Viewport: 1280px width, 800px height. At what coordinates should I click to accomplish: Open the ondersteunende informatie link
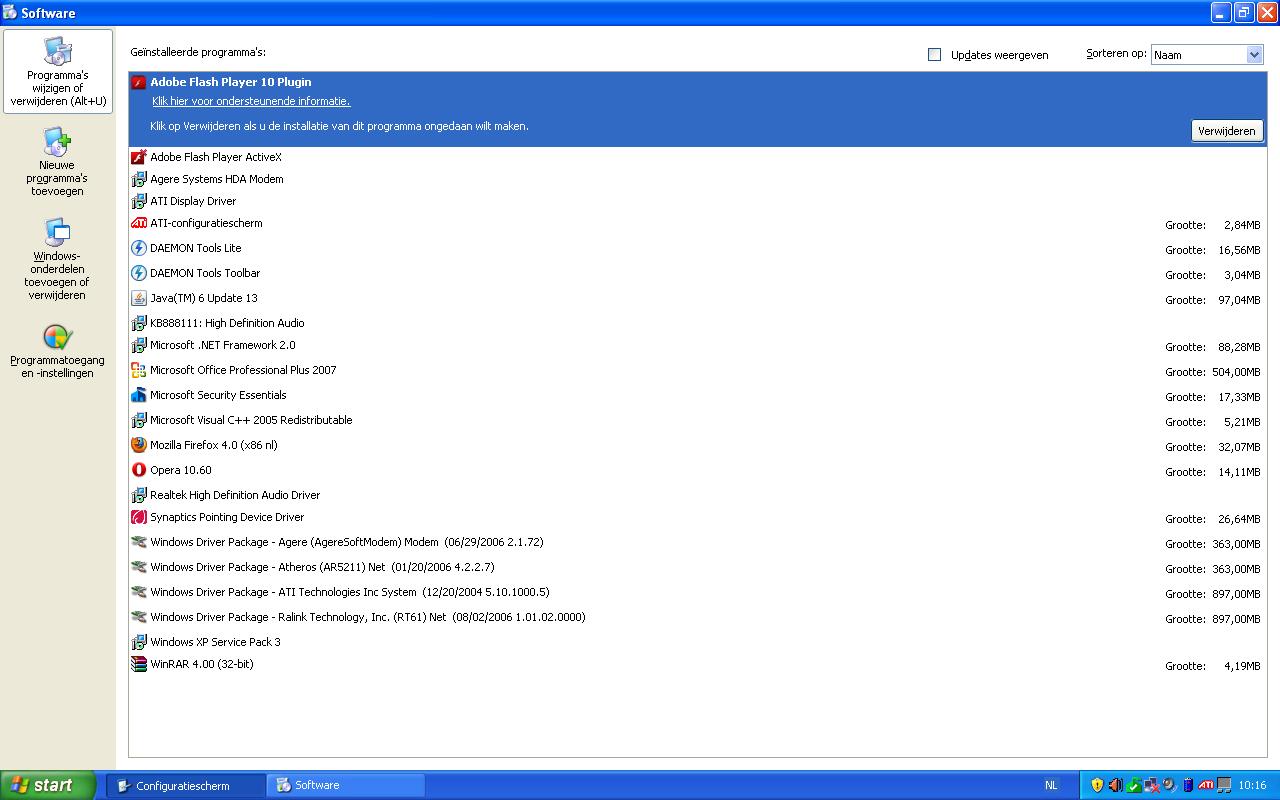tap(251, 101)
